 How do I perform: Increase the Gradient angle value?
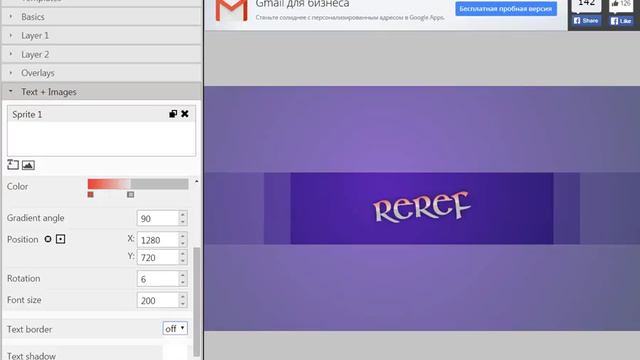tap(183, 214)
